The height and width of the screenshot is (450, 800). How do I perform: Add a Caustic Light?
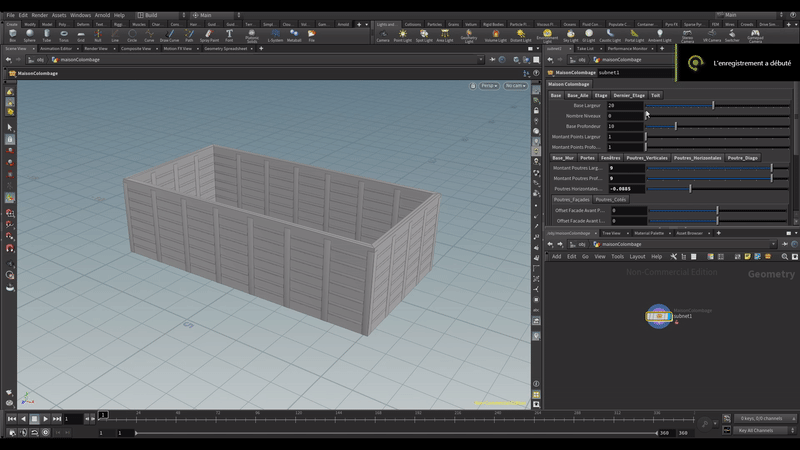[610, 35]
